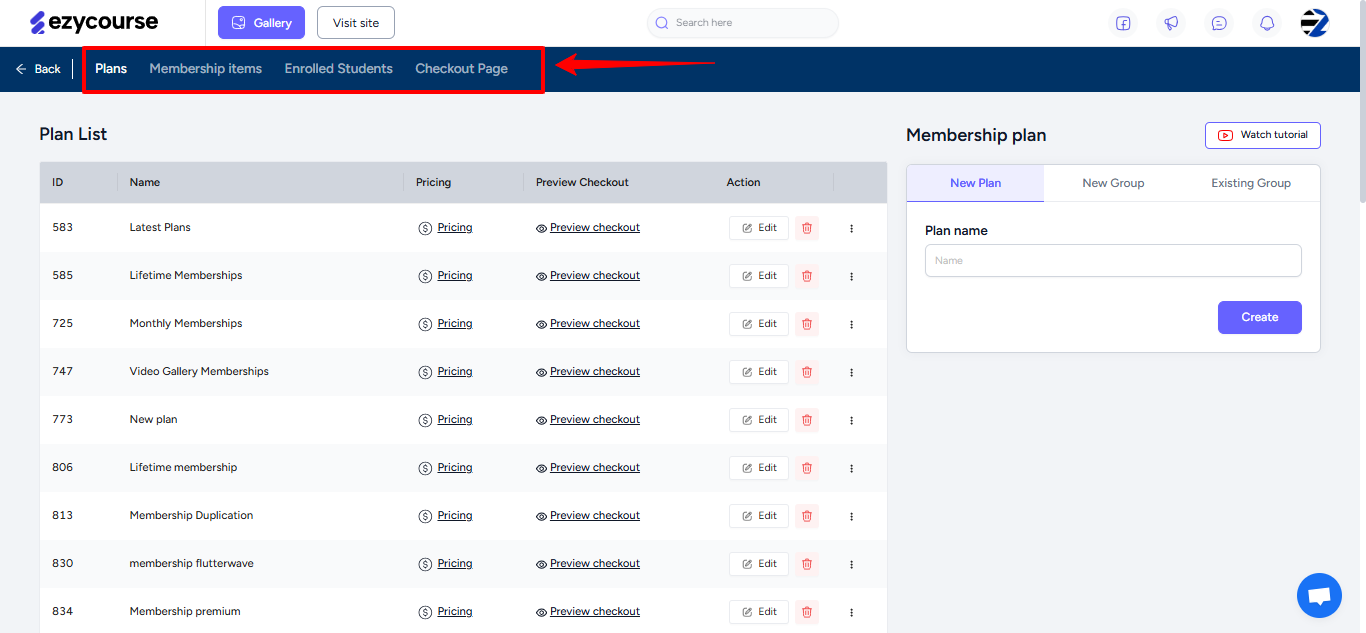Open more options for Lifetime Memberships
The height and width of the screenshot is (633, 1366).
pyautogui.click(x=852, y=276)
